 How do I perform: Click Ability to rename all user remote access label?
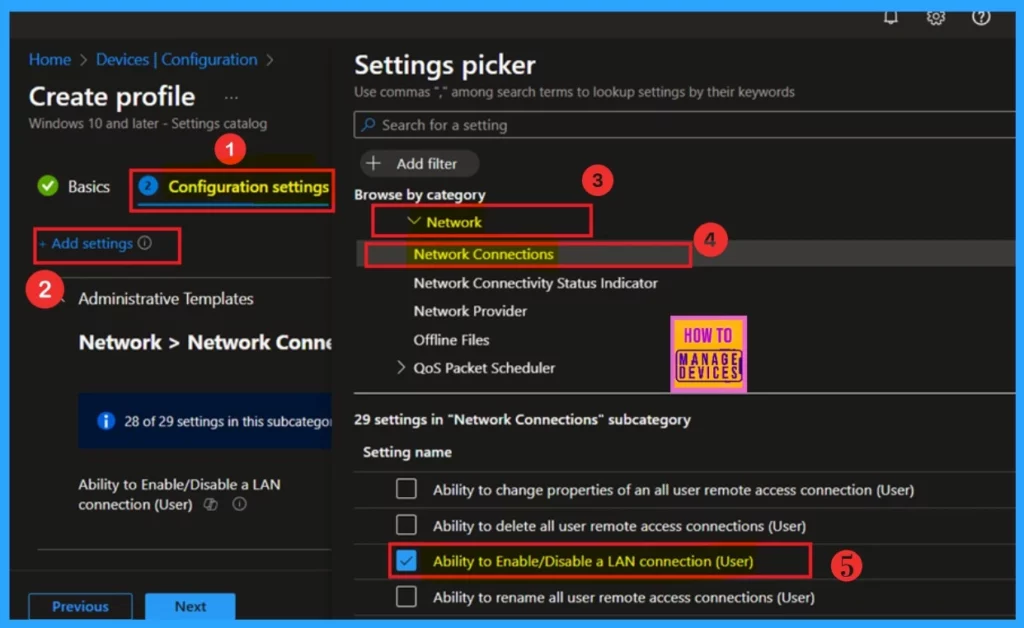tap(624, 597)
